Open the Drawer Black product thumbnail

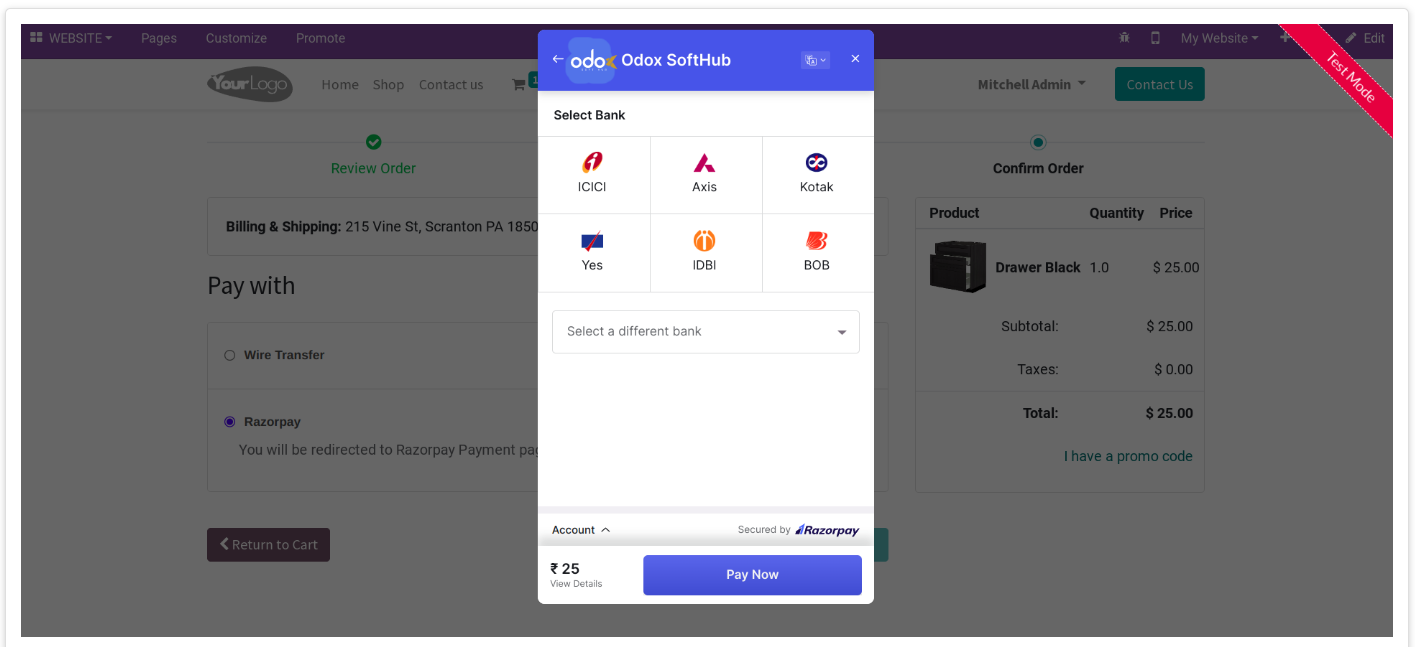coord(958,267)
